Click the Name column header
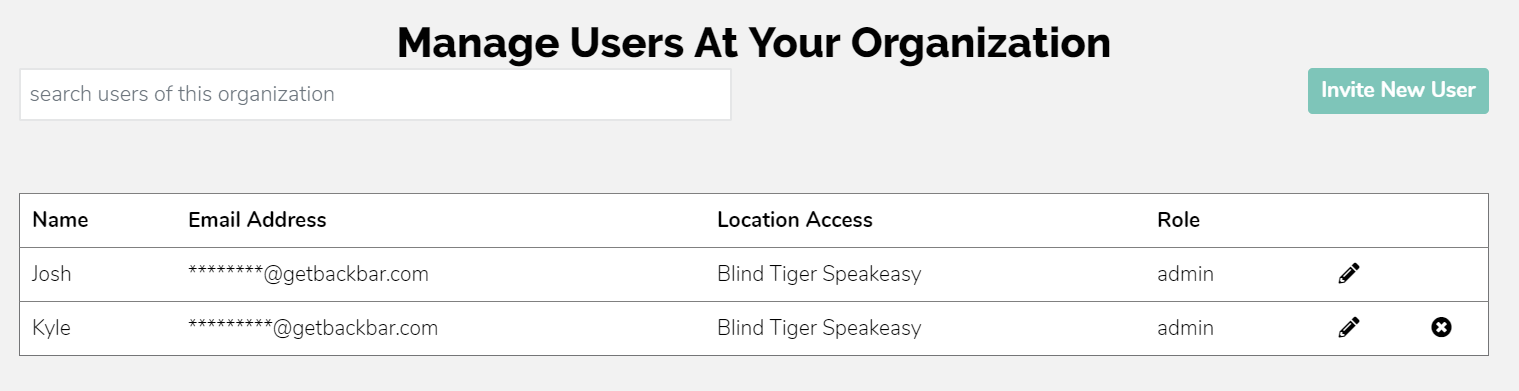Viewport: 1519px width, 391px height. coord(60,220)
